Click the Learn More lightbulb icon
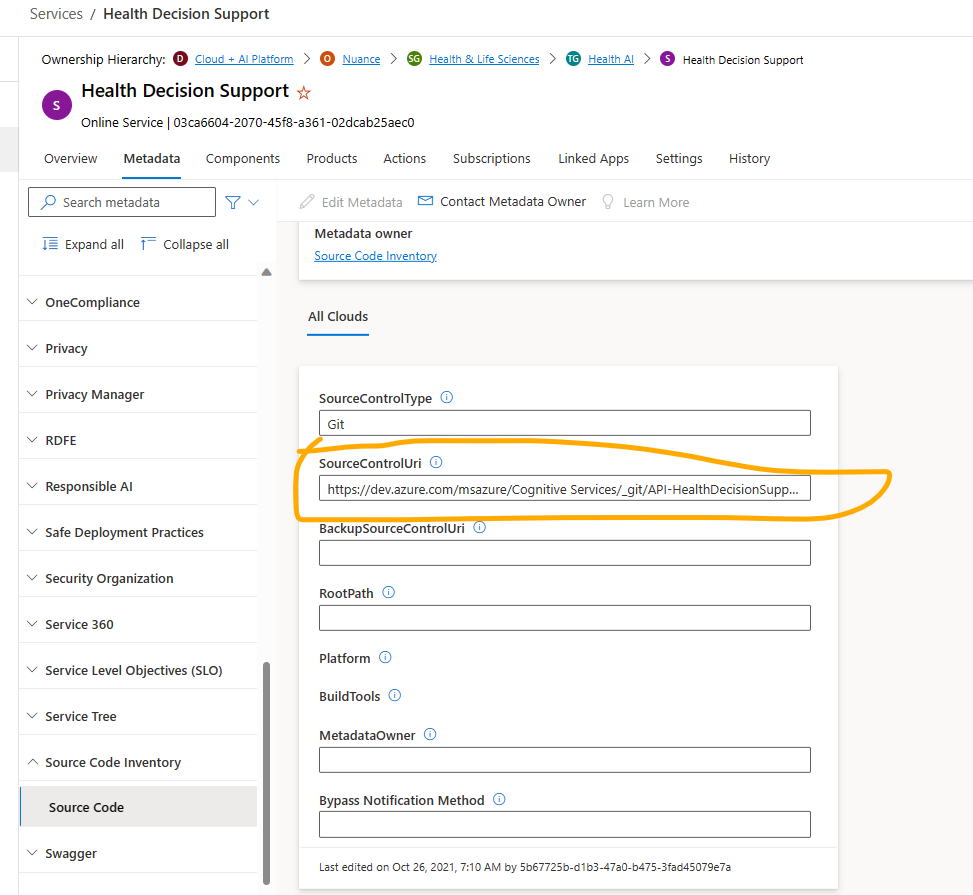Viewport: 973px width, 895px height. (609, 201)
